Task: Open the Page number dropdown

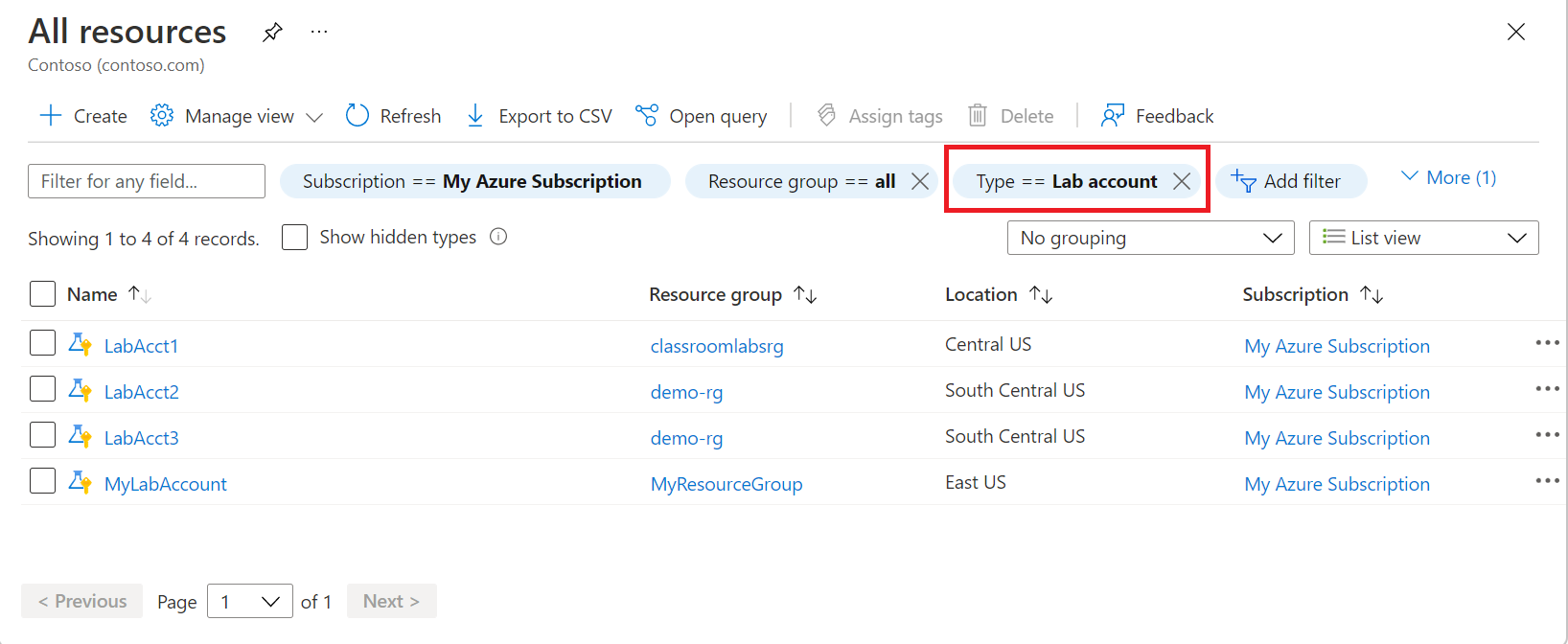Action: tap(250, 601)
